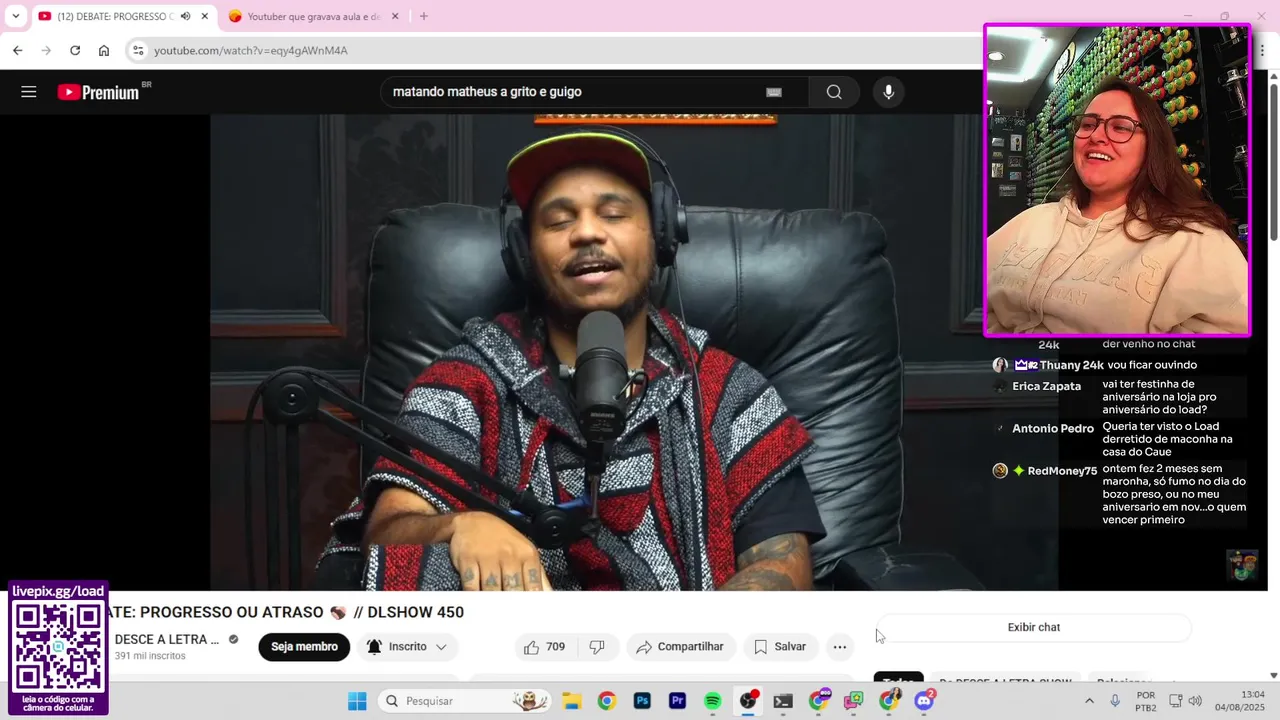Image resolution: width=1280 pixels, height=720 pixels.
Task: Click the Windows Pesquisar search box
Action: [464, 701]
